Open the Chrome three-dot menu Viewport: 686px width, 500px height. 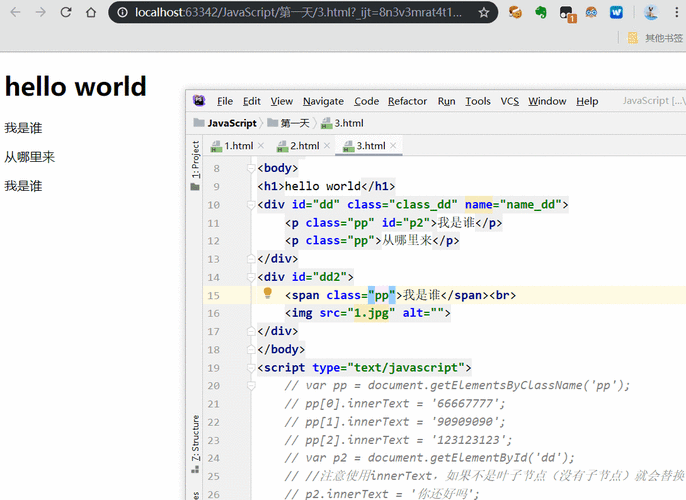[x=676, y=12]
